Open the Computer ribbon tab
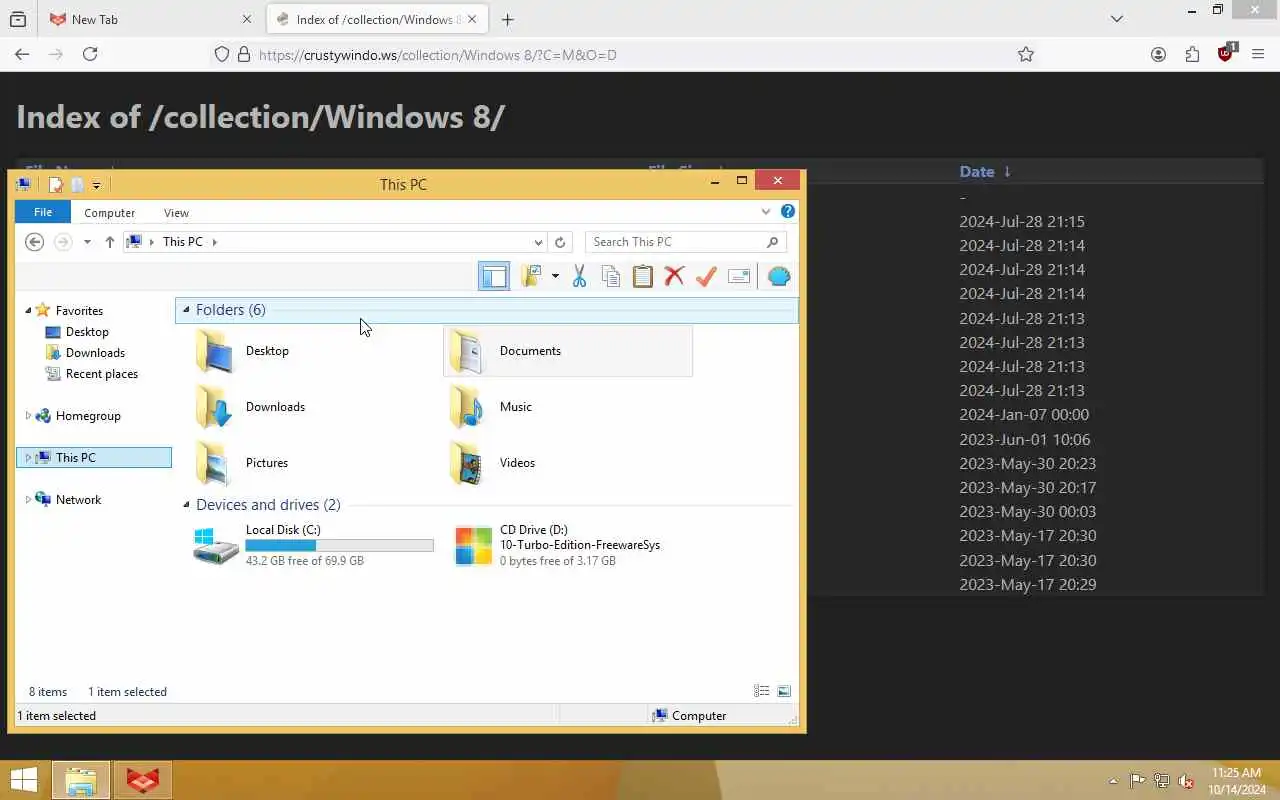Screen dimensions: 1280x800 point(109,212)
